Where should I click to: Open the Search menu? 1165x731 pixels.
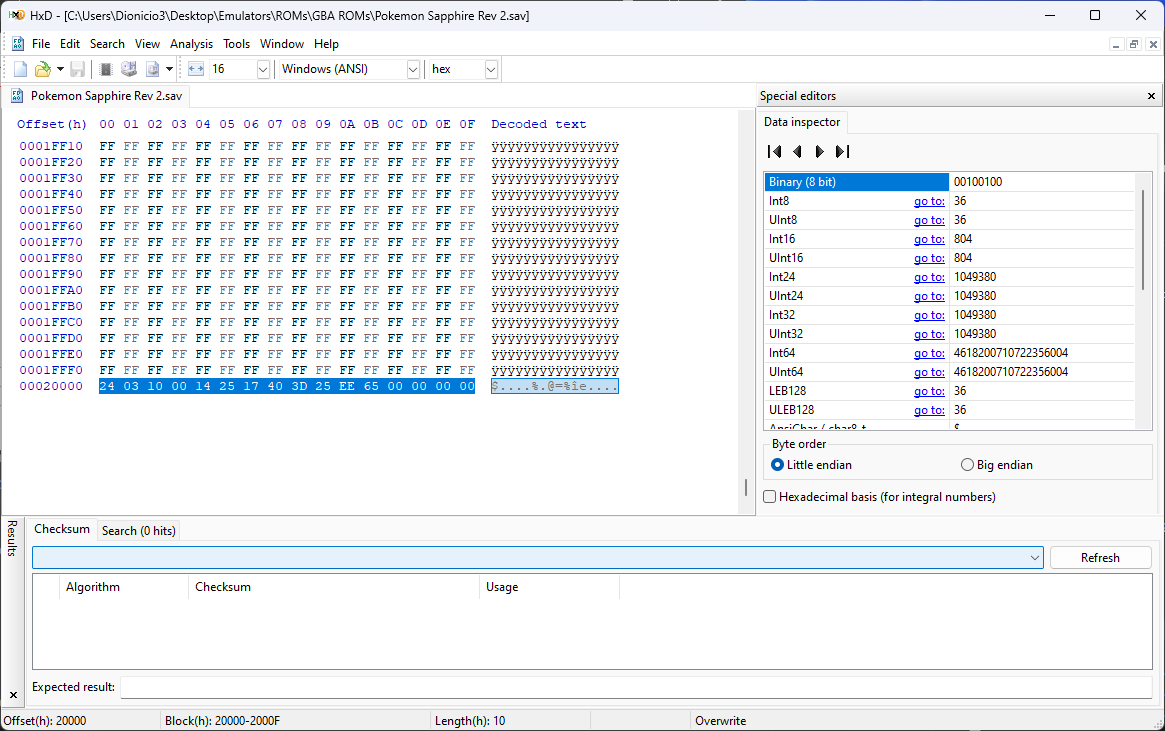tap(107, 44)
